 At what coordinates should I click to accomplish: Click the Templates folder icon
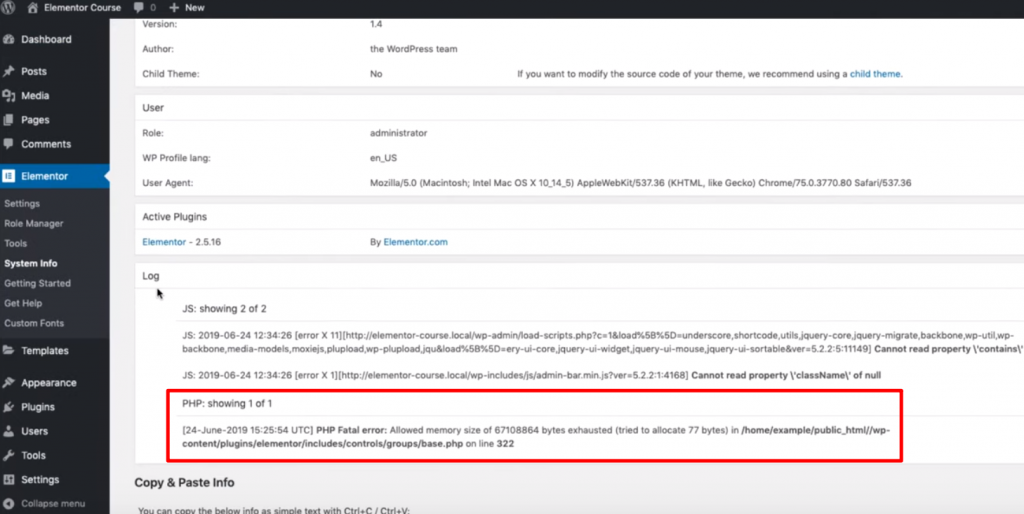pyautogui.click(x=9, y=351)
